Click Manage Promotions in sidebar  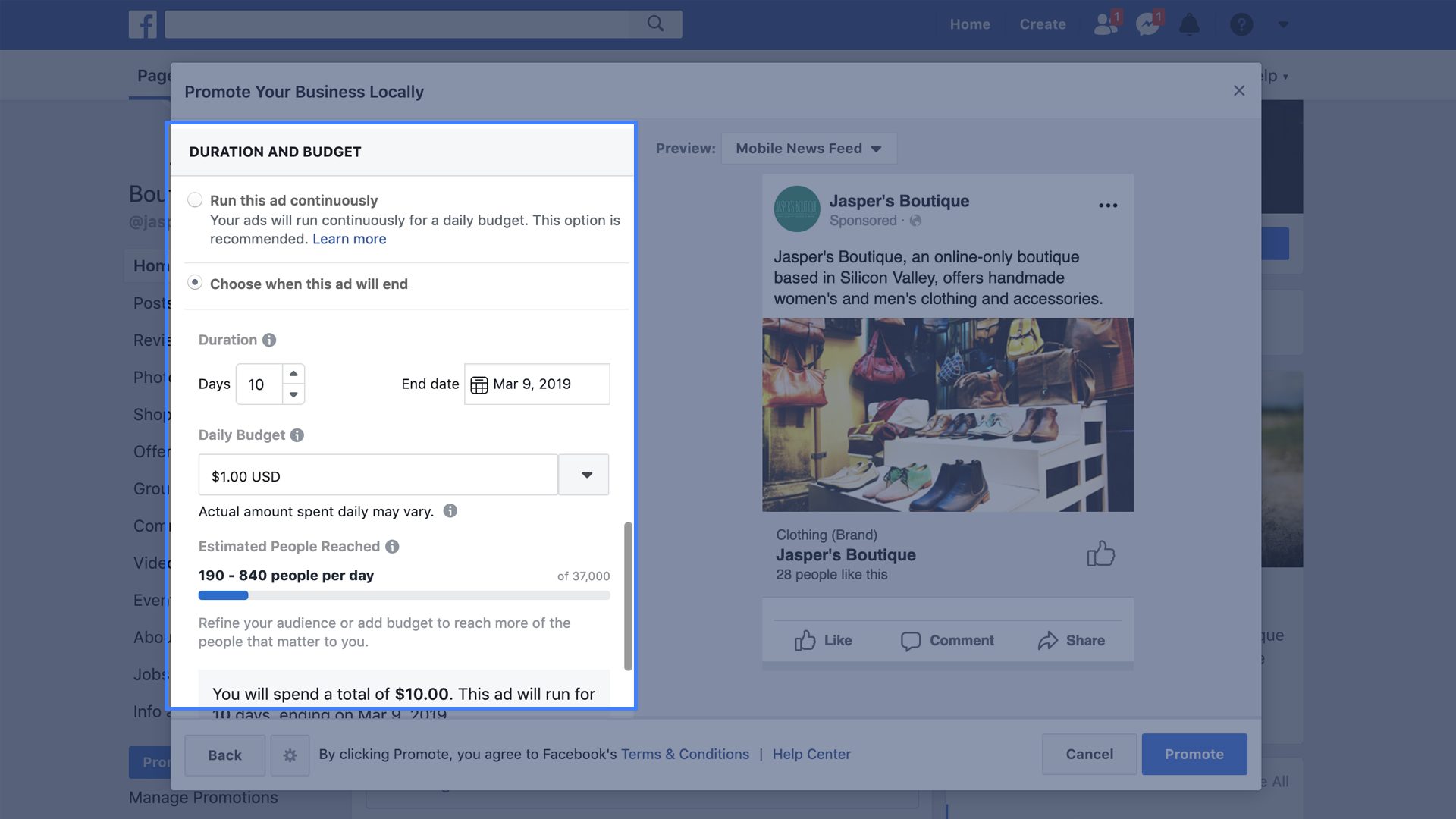(x=203, y=798)
